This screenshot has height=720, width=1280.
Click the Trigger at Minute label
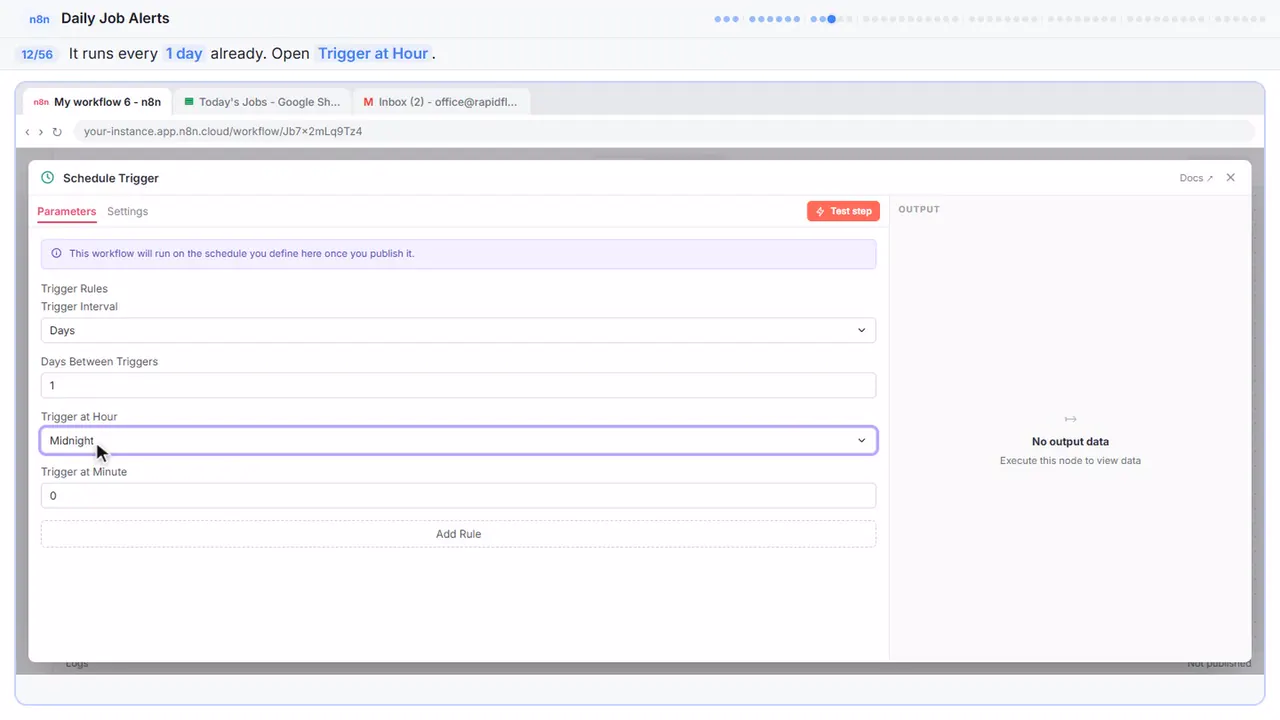[x=84, y=472]
